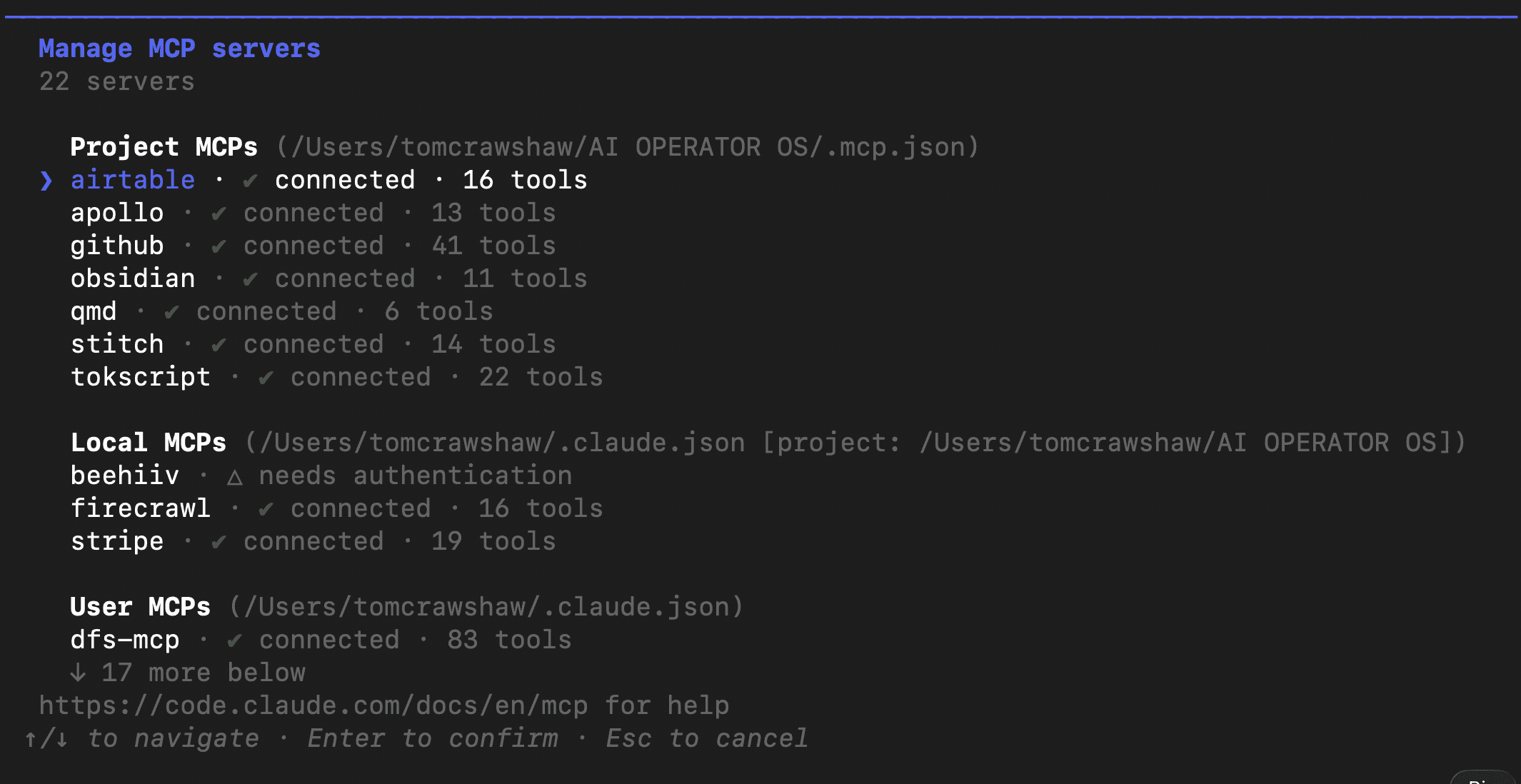Click the checkmark next to stripe
Viewport: 1521px width, 784px height.
click(x=219, y=542)
